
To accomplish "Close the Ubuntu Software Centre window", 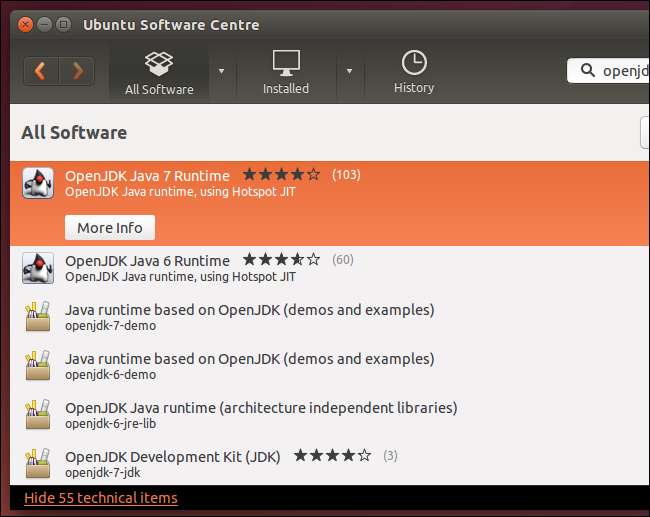I will [25, 25].
